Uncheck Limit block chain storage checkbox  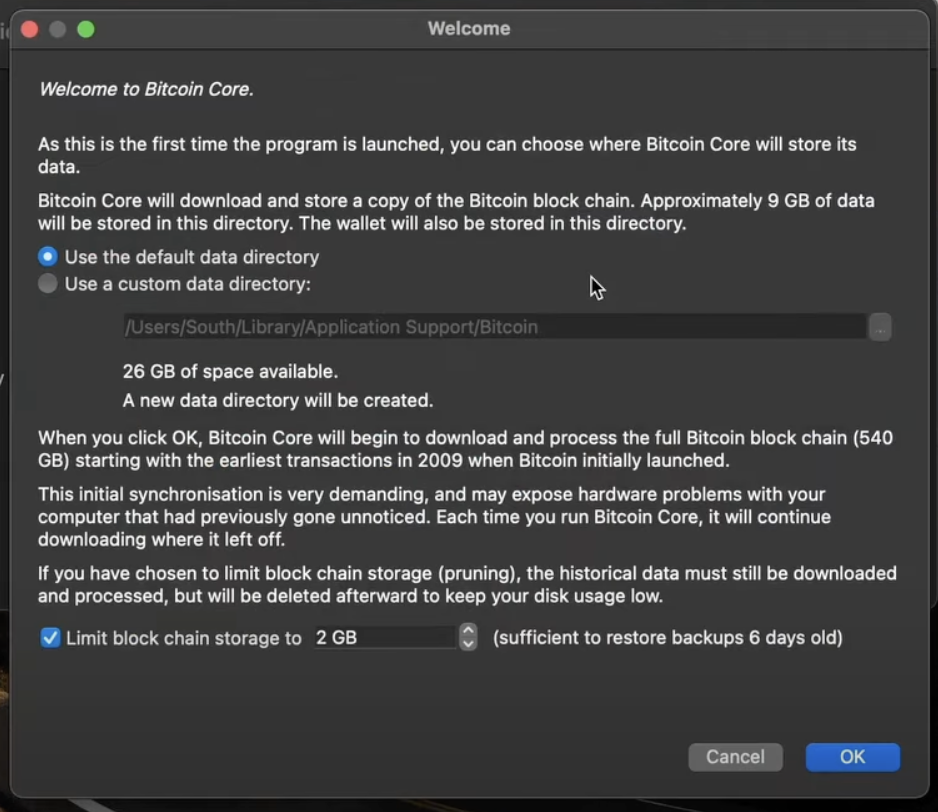[50, 638]
